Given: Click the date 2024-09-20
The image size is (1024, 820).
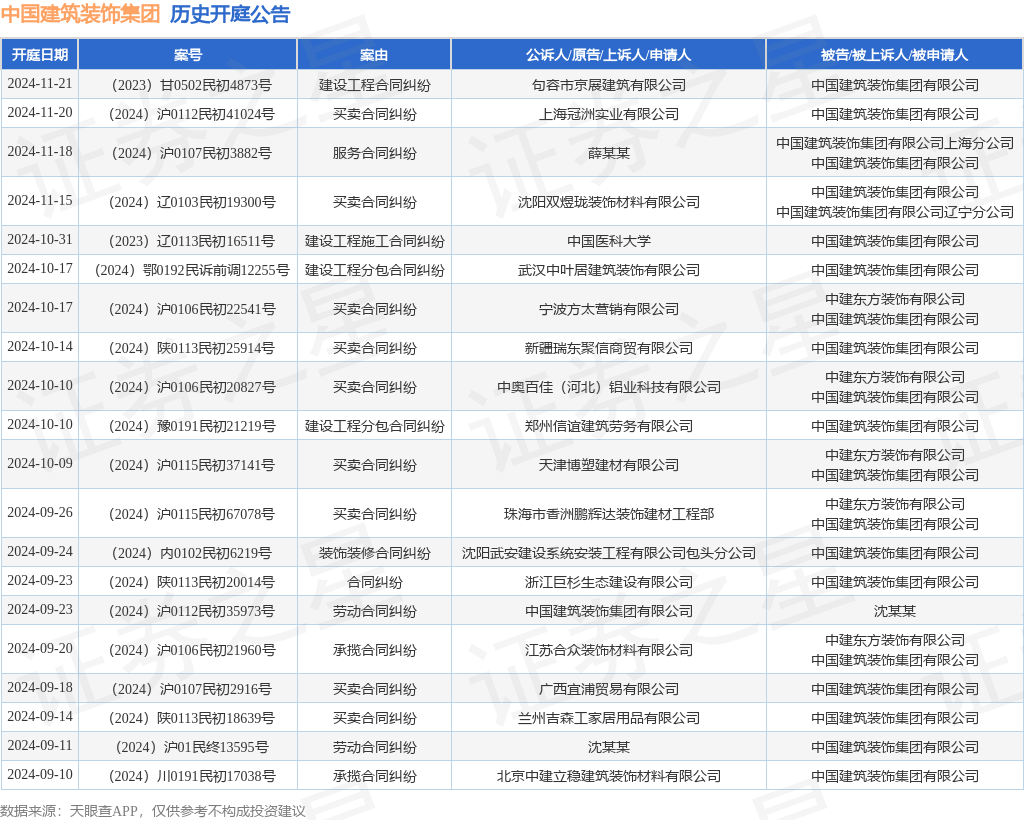Looking at the screenshot, I should click(40, 648).
